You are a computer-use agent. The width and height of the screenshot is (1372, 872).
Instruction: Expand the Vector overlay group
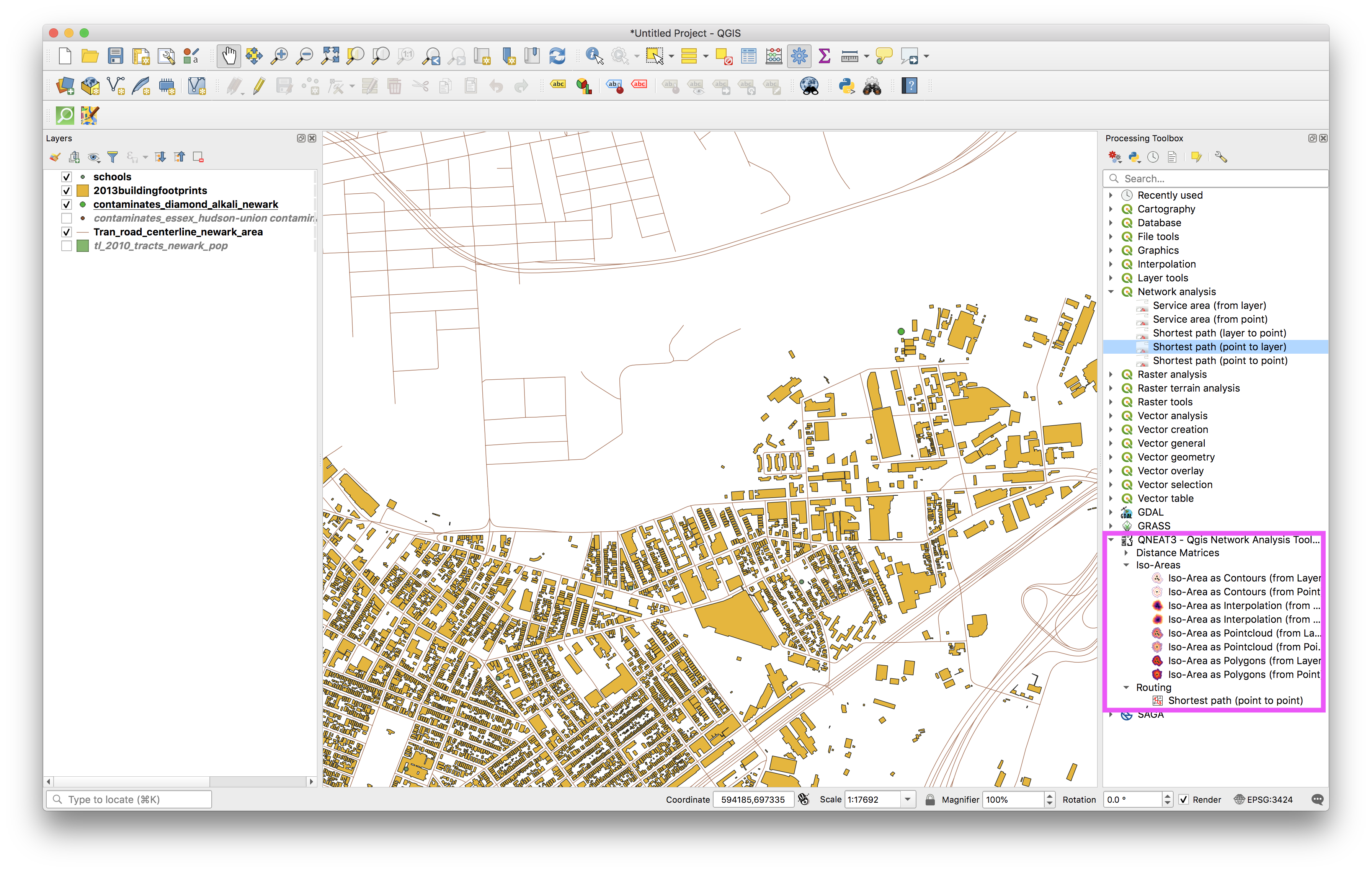point(1111,471)
